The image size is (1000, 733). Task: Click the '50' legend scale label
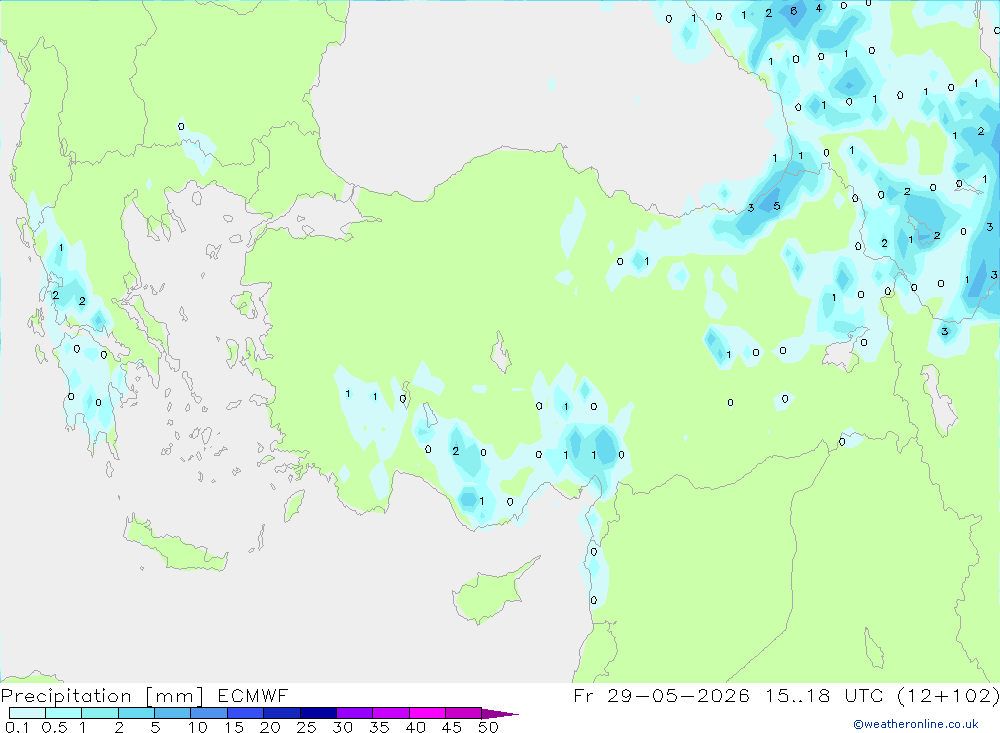click(x=489, y=727)
